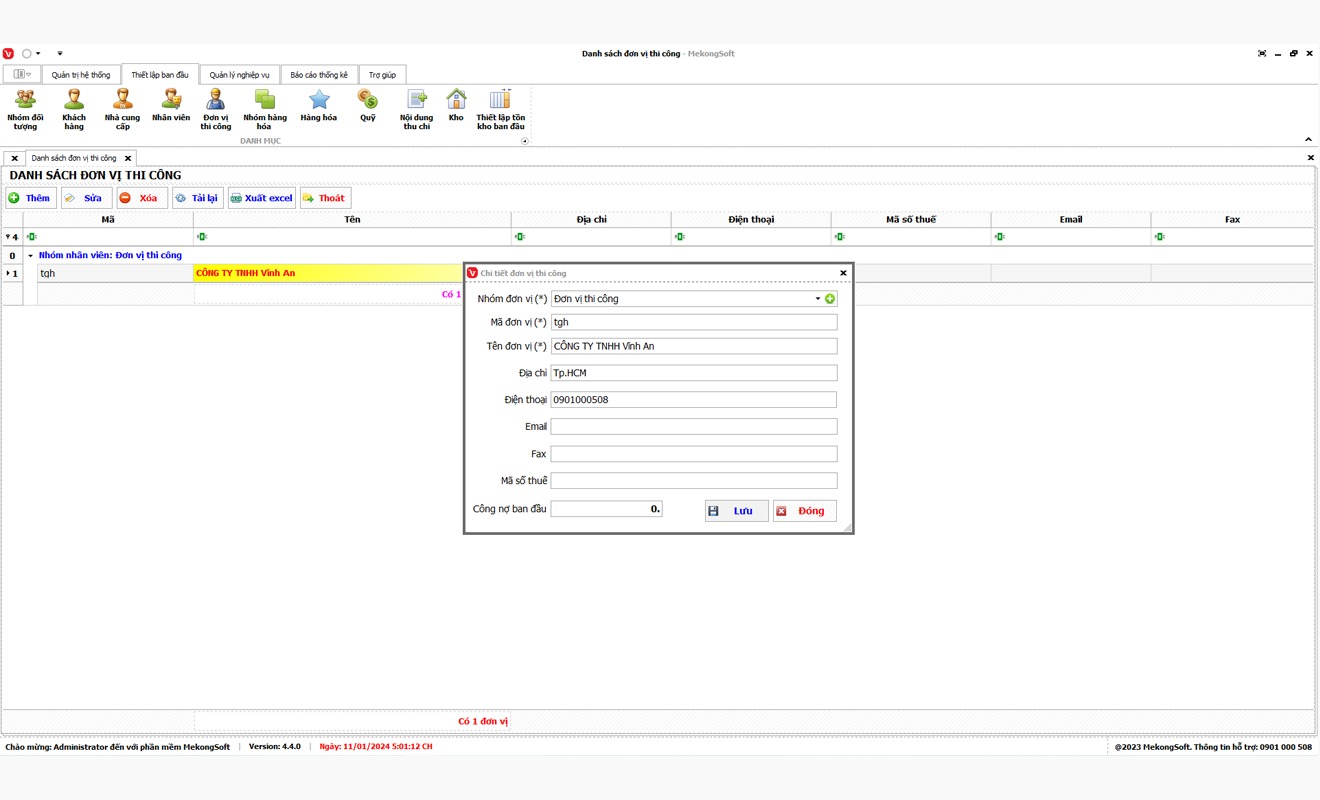Screen dimensions: 1320x800
Task: Collapse the ribbon with the chevron
Action: (1308, 140)
